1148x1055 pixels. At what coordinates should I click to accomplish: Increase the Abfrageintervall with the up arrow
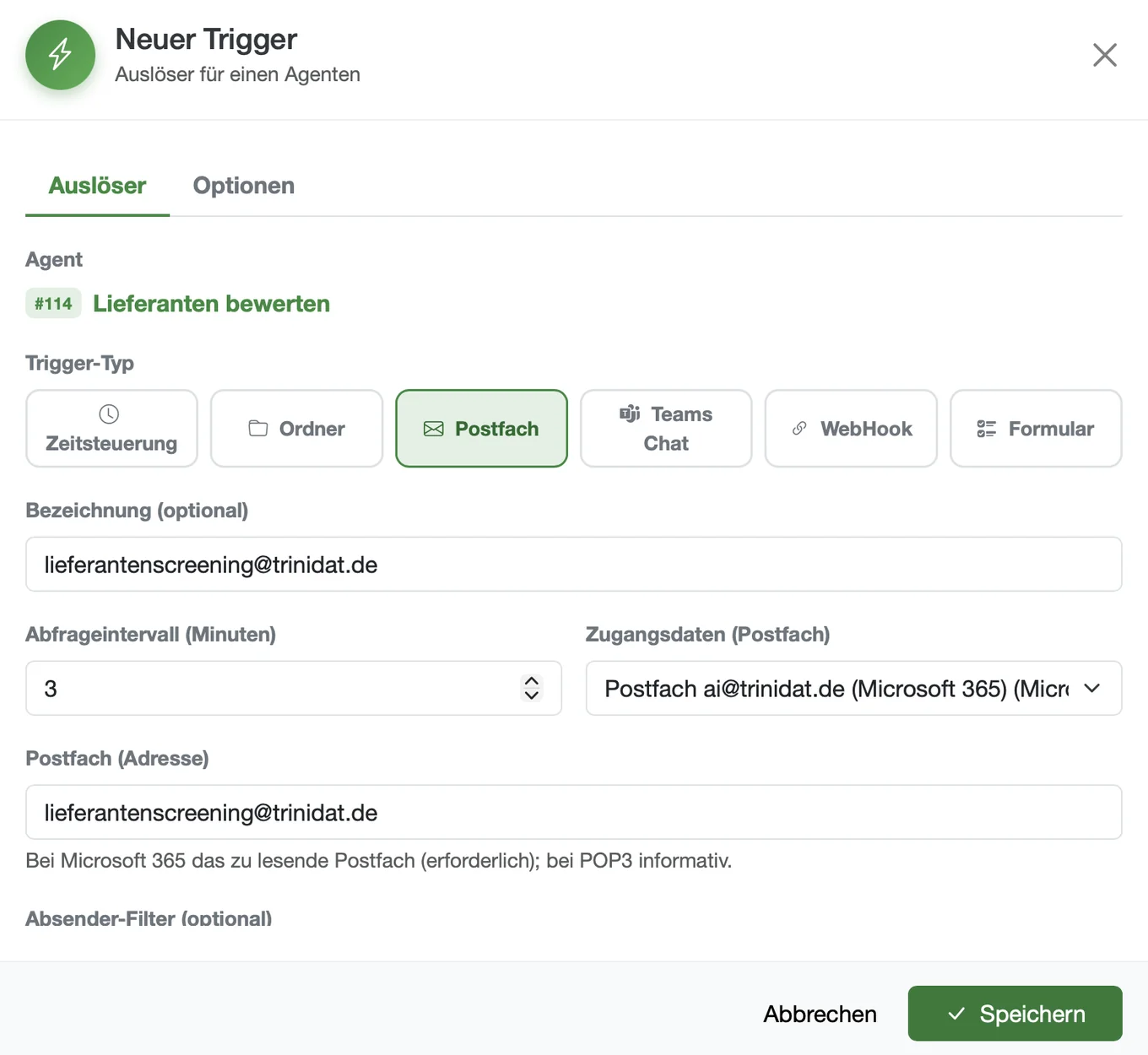coord(532,680)
